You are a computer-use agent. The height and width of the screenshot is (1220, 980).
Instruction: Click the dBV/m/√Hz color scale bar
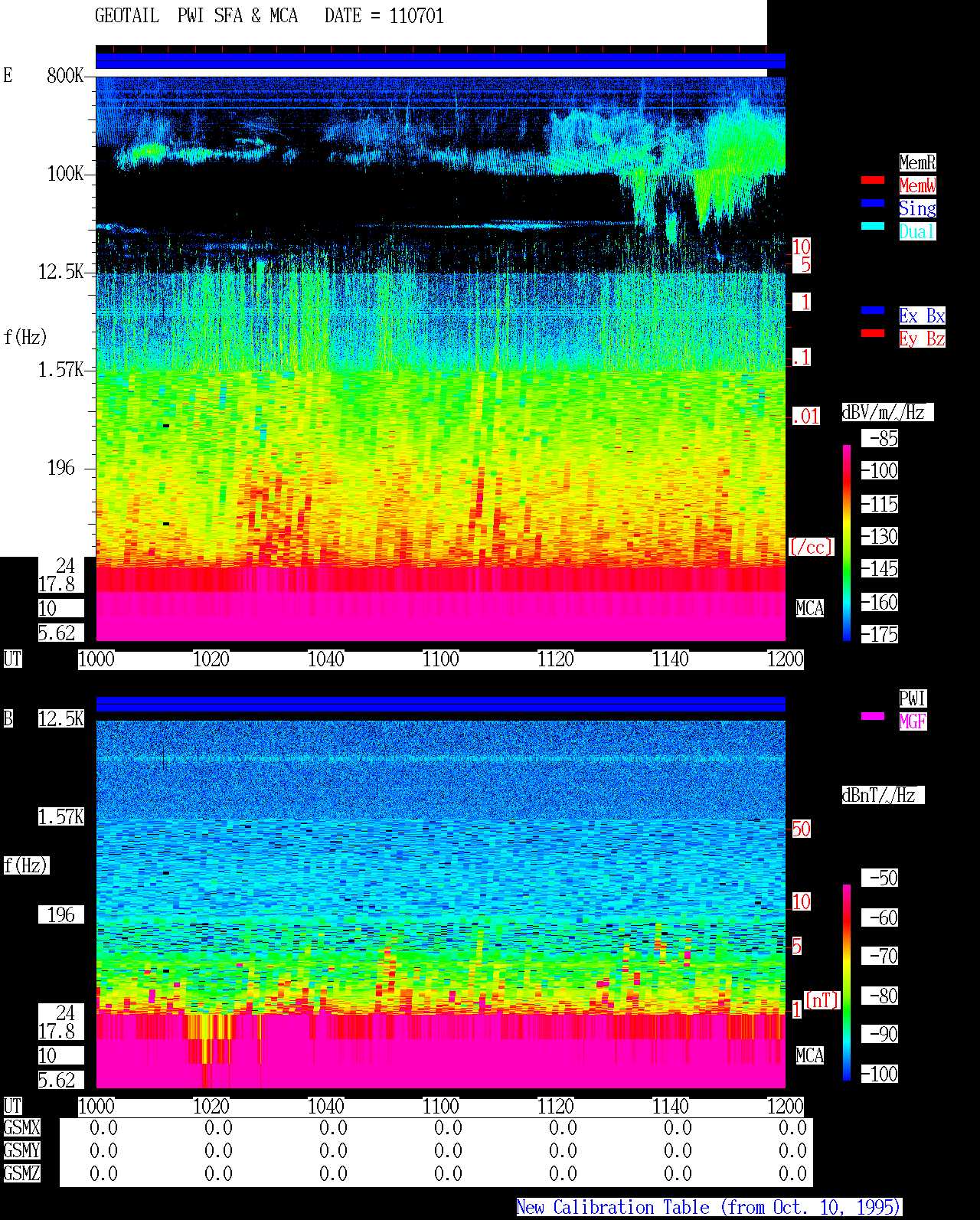click(x=847, y=543)
